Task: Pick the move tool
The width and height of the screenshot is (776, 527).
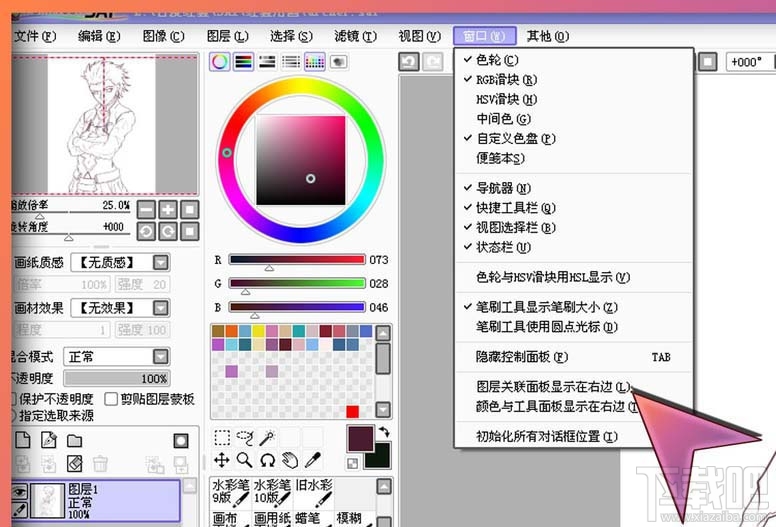Action: (222, 460)
